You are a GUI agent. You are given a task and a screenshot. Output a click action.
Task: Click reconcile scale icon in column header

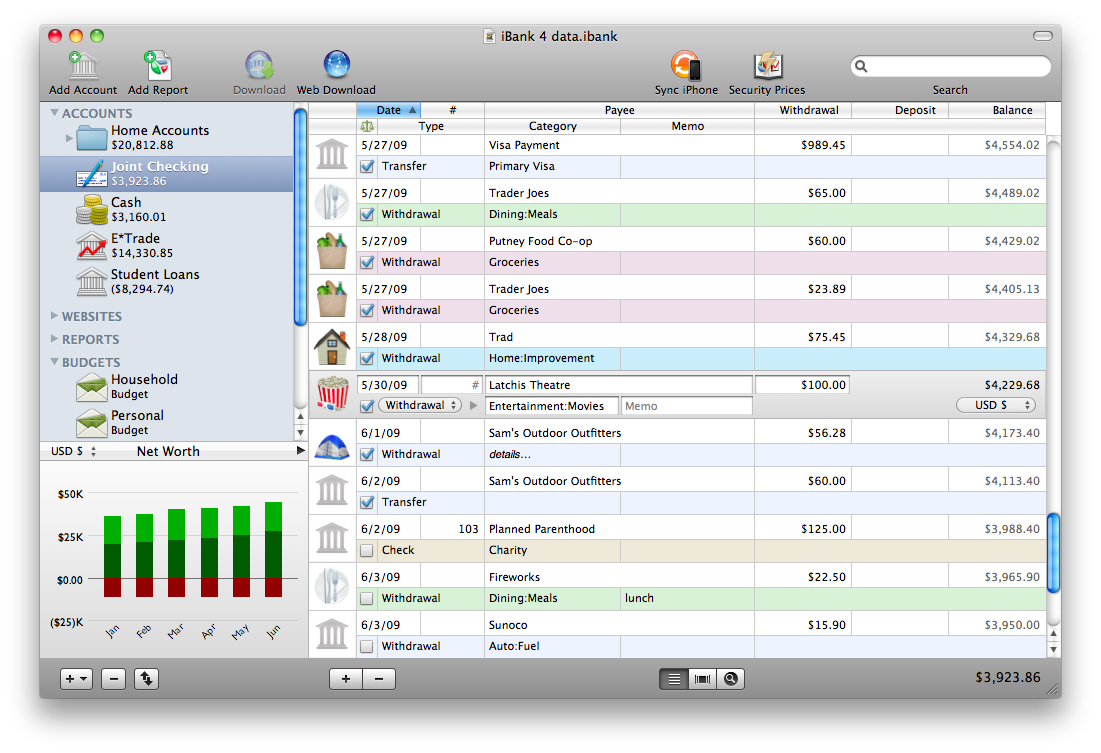click(x=367, y=126)
